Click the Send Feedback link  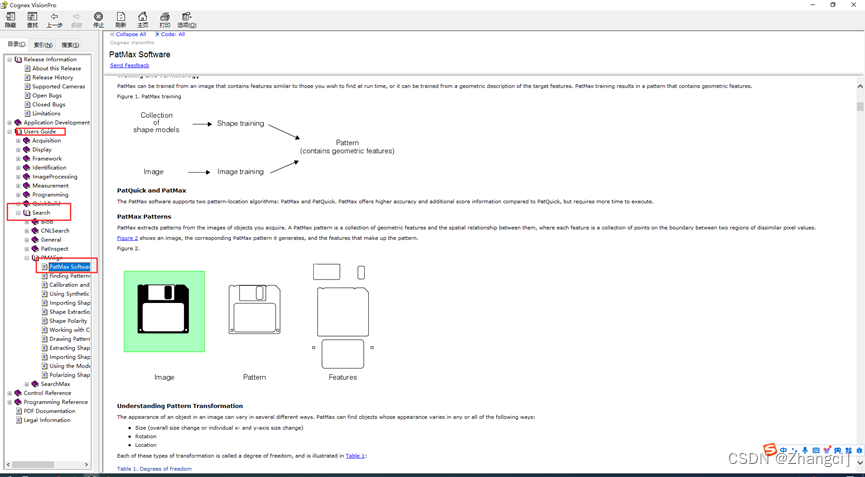pos(129,65)
